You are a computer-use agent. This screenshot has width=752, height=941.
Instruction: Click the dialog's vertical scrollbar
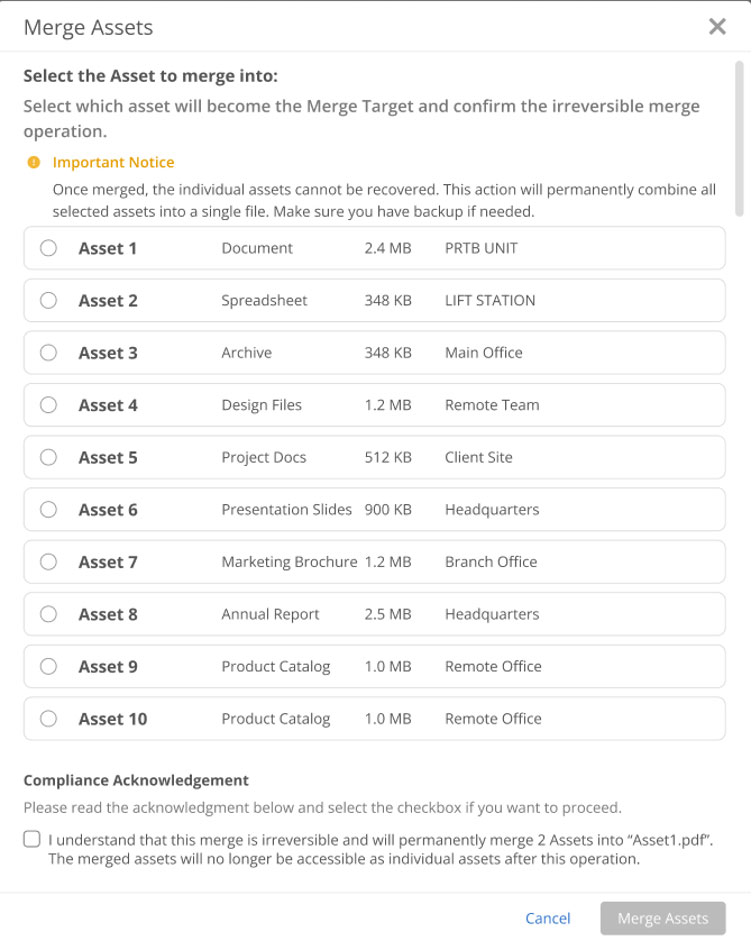pos(739,138)
